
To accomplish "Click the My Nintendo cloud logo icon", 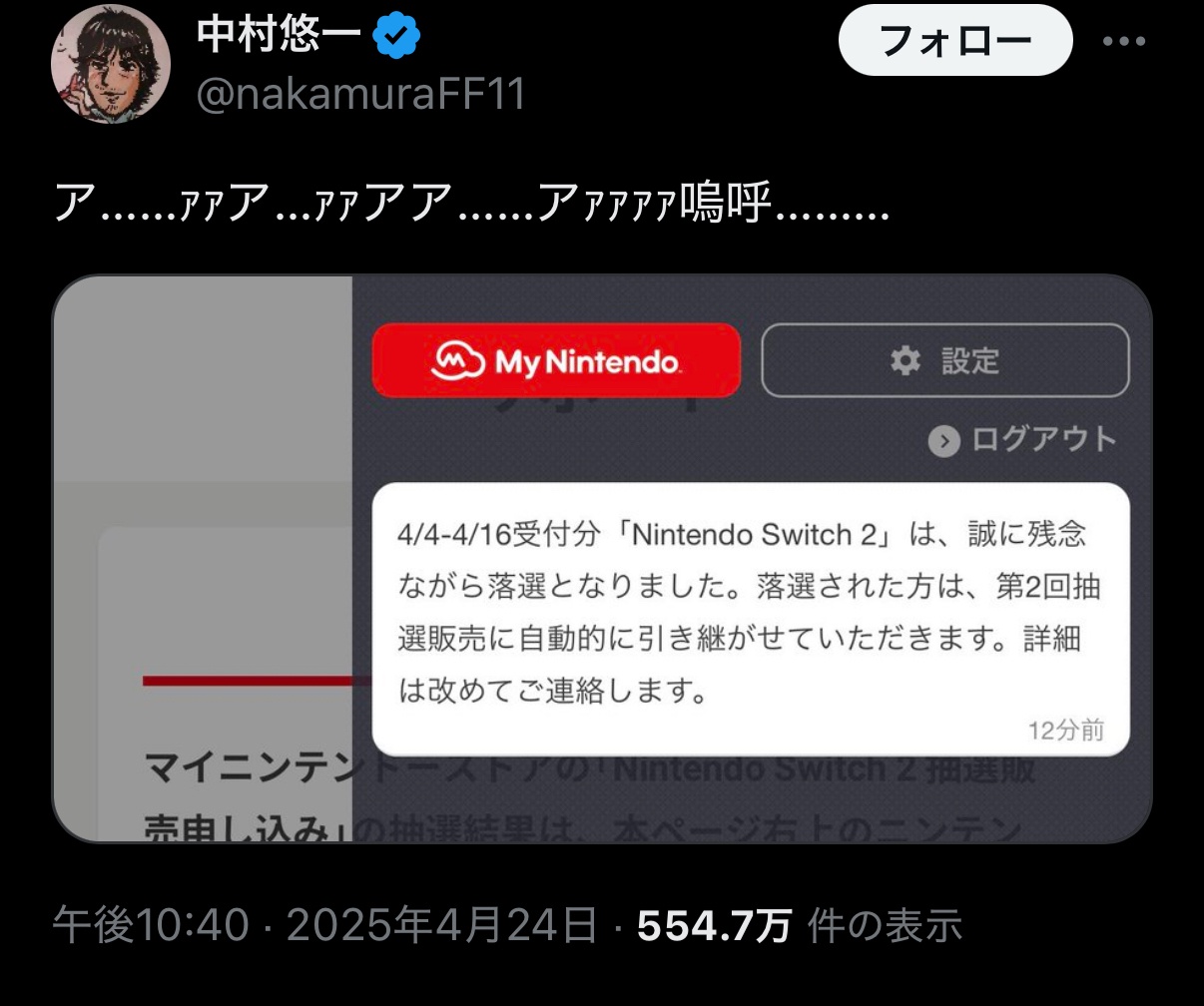I will (x=458, y=361).
